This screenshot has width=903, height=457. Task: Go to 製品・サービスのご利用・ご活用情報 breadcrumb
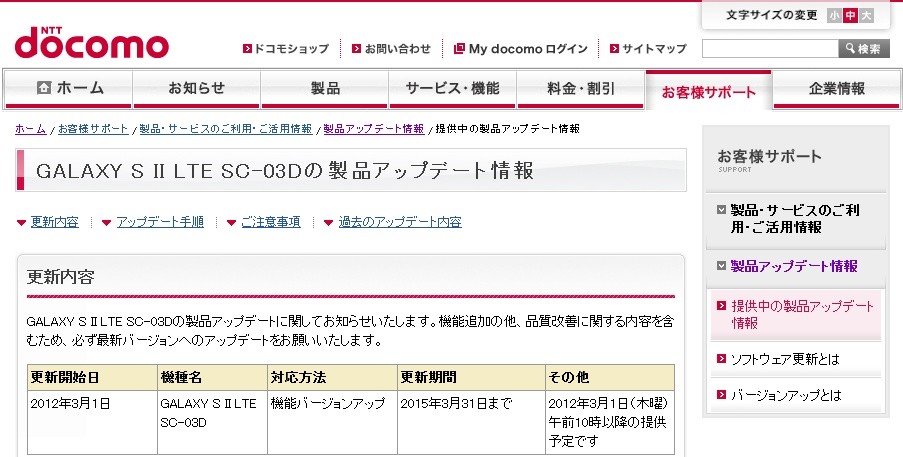point(226,129)
